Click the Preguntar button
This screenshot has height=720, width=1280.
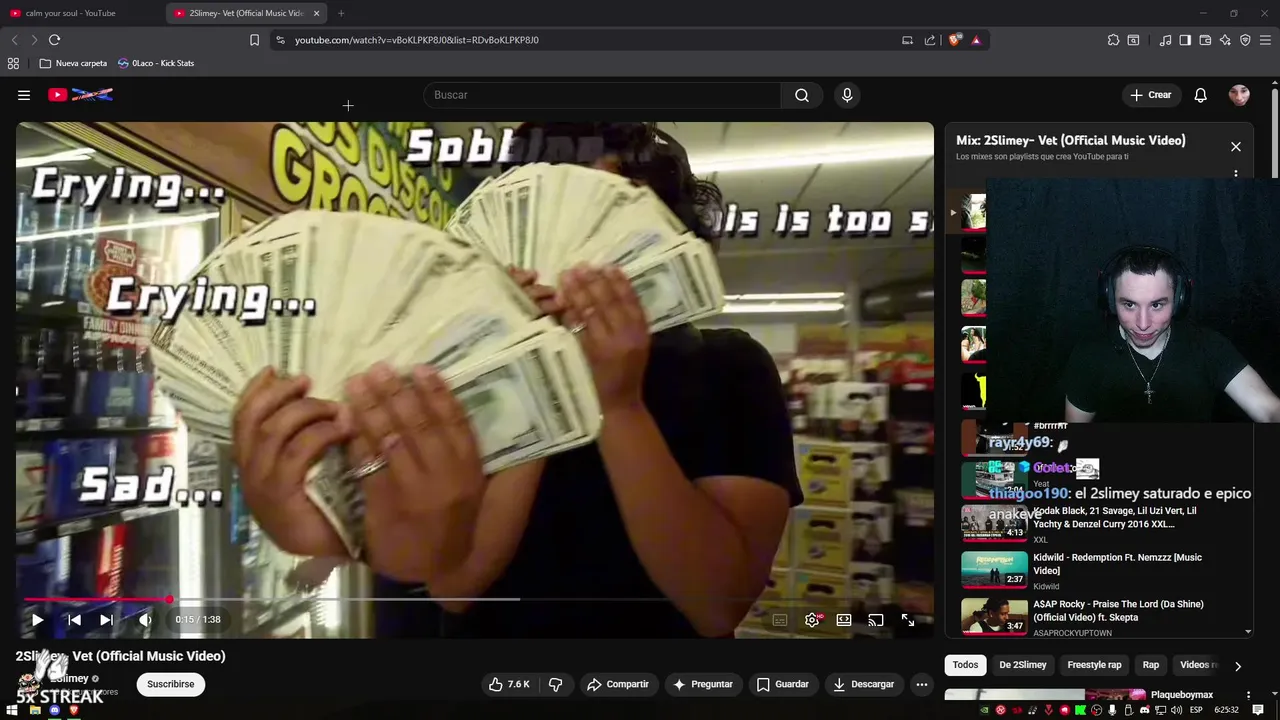(703, 684)
